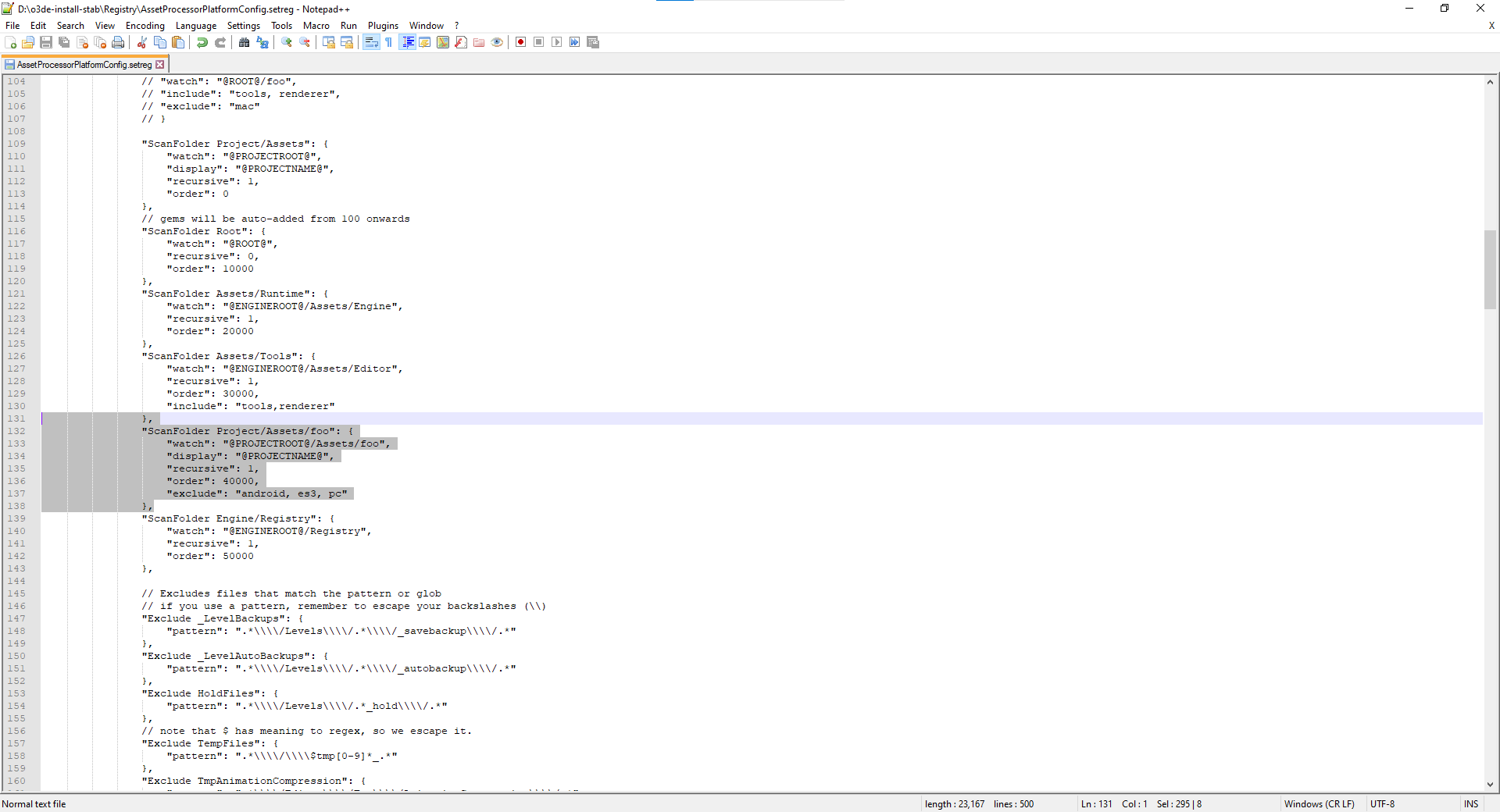Close the AssetProcessorPlatformConfig.setreg tab
Image resolution: width=1500 pixels, height=812 pixels.
[160, 64]
